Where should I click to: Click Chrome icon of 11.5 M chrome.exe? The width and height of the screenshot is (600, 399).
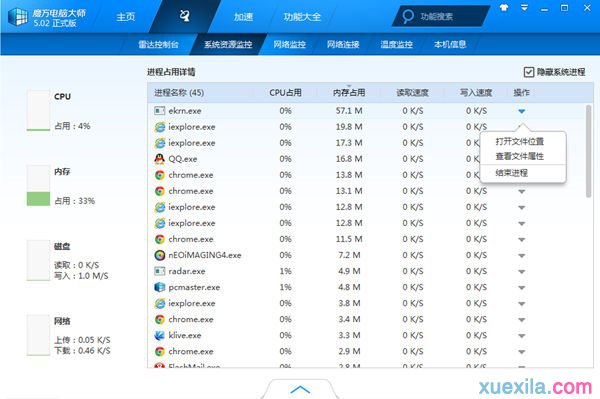(x=159, y=239)
